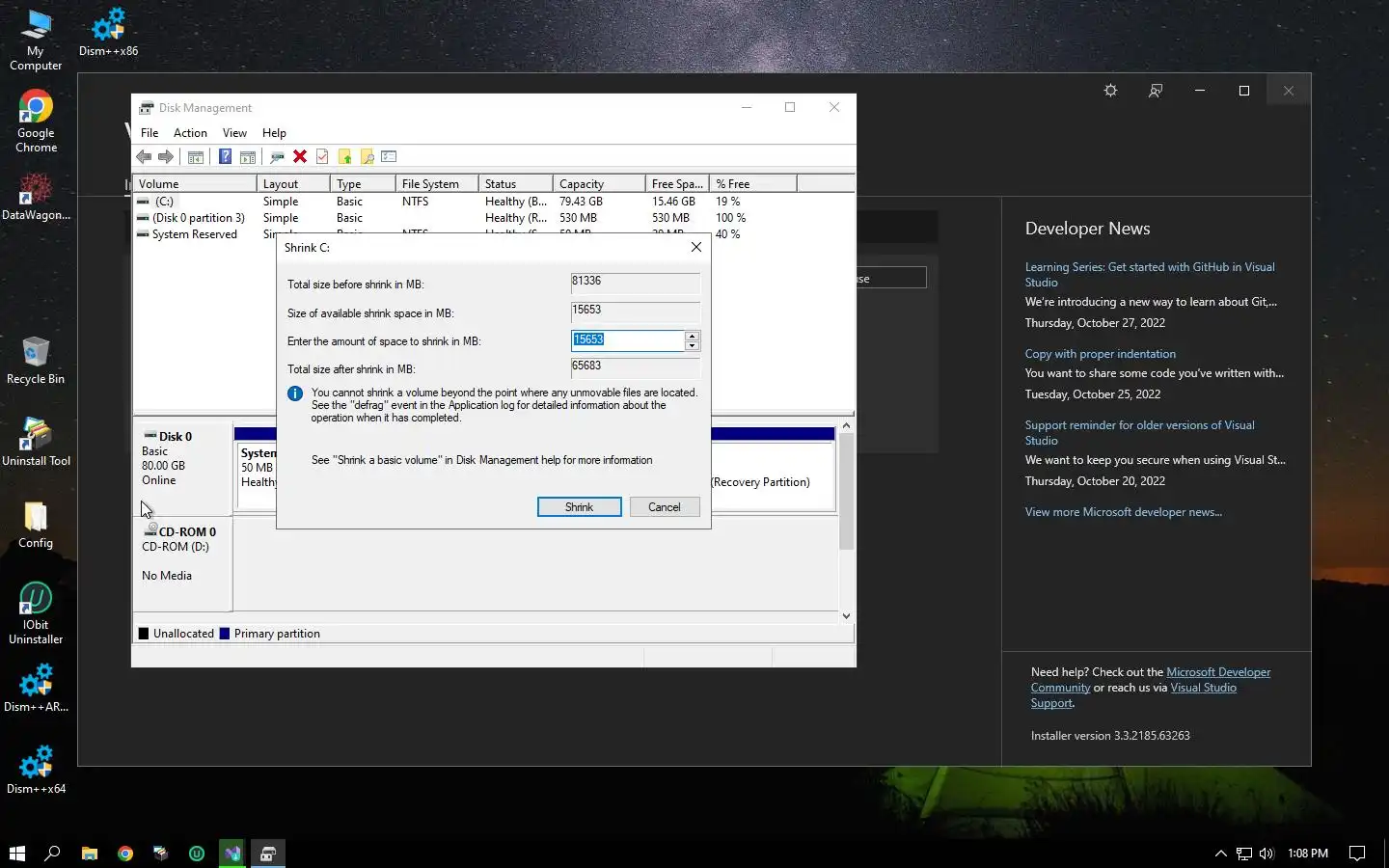Open File Explorer from the taskbar
This screenshot has width=1389, height=868.
[89, 853]
